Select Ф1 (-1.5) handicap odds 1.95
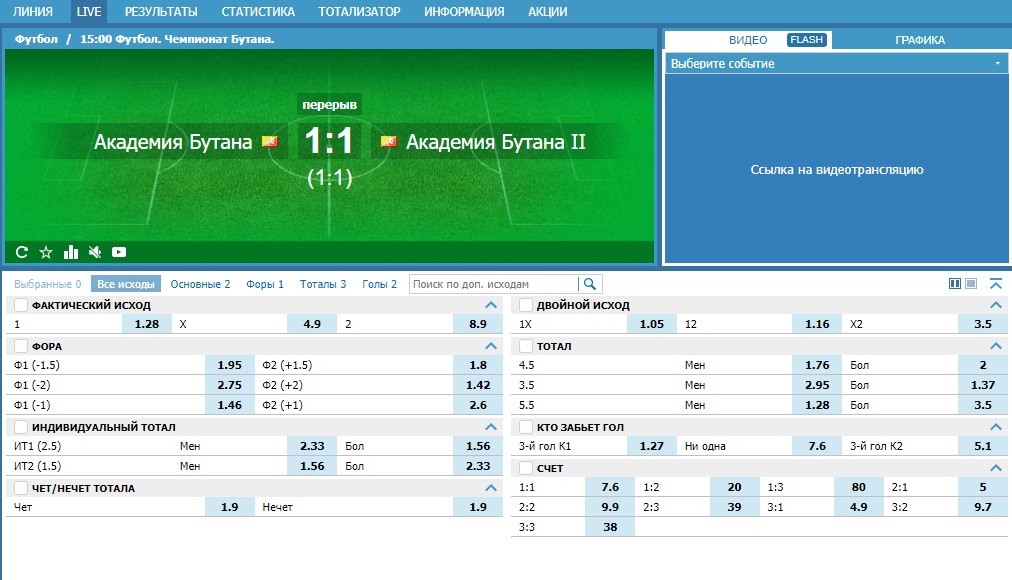This screenshot has height=580, width=1012. (x=229, y=365)
